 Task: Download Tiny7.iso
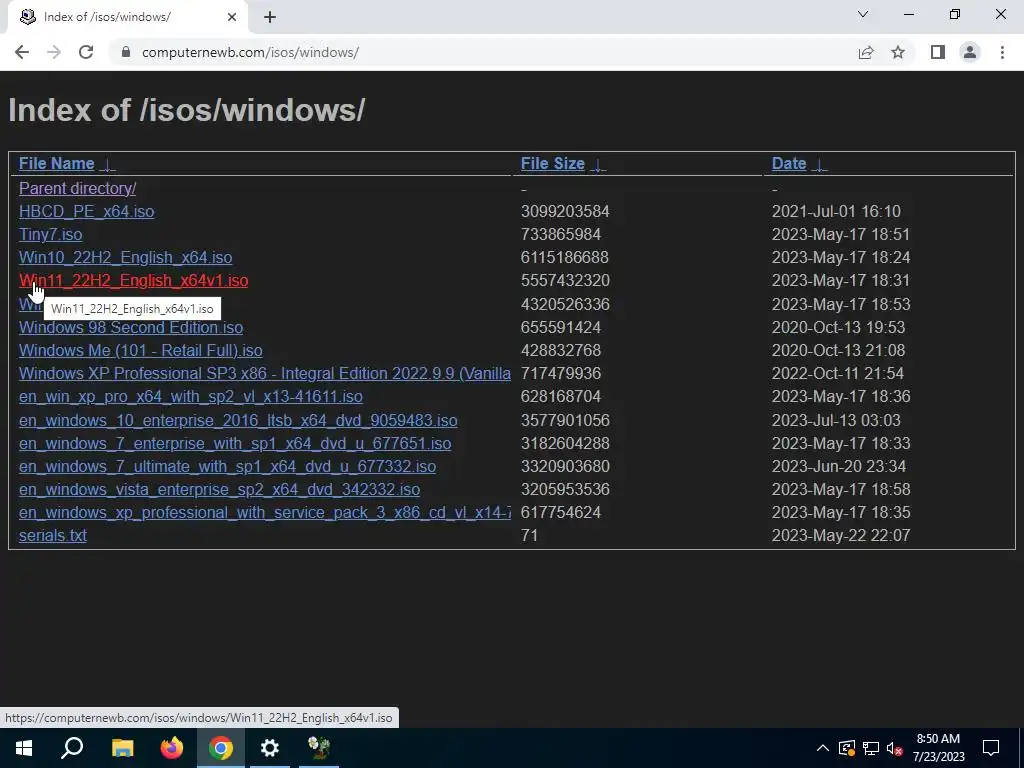(x=50, y=234)
